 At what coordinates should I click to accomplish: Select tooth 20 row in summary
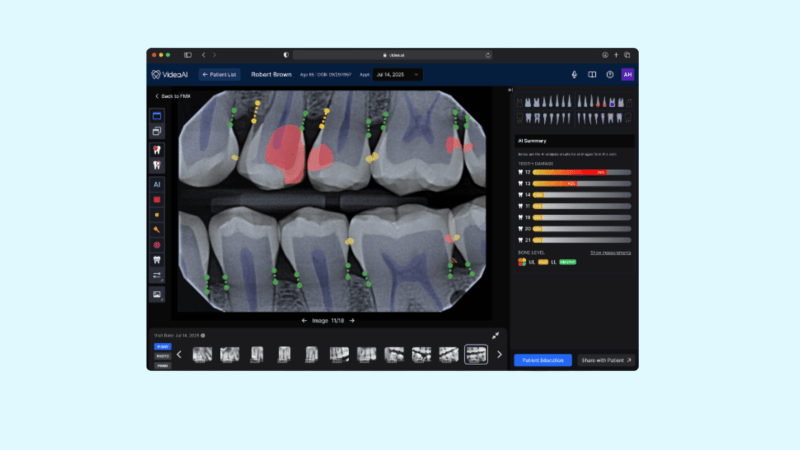(574, 229)
